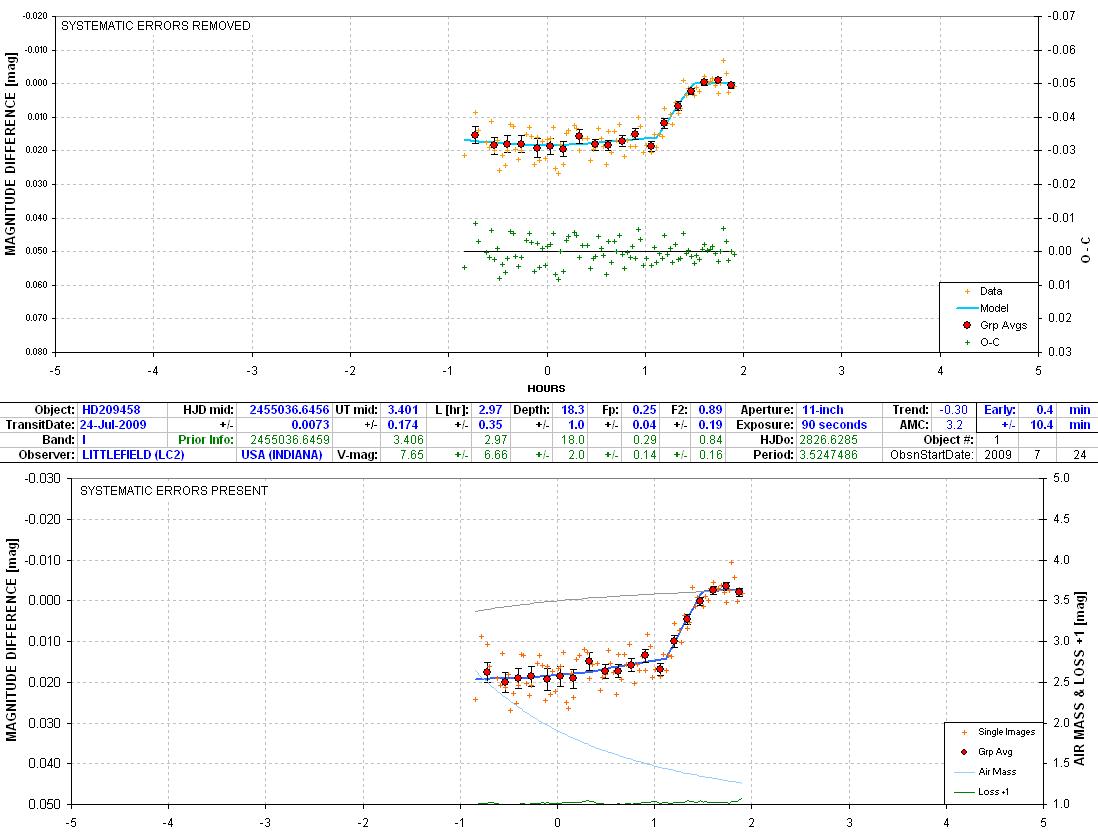Screen dimensions: 1098x833
Task: Click the 'O - C' right axis label
Action: (x=1085, y=250)
